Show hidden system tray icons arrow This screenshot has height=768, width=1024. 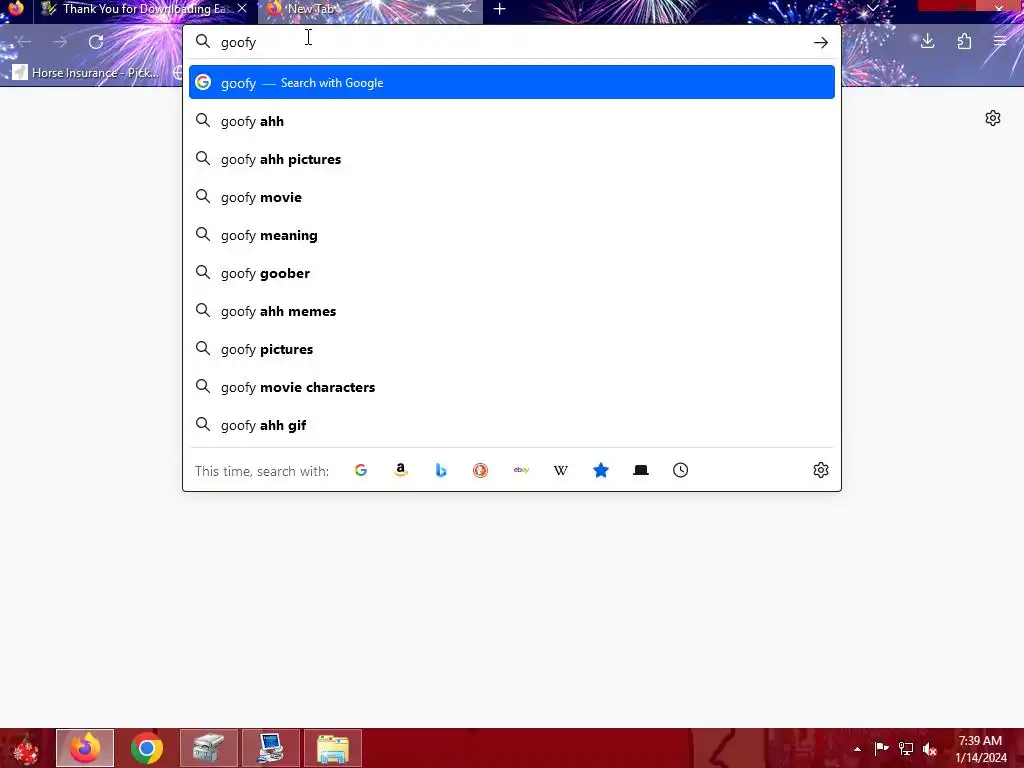click(x=857, y=749)
